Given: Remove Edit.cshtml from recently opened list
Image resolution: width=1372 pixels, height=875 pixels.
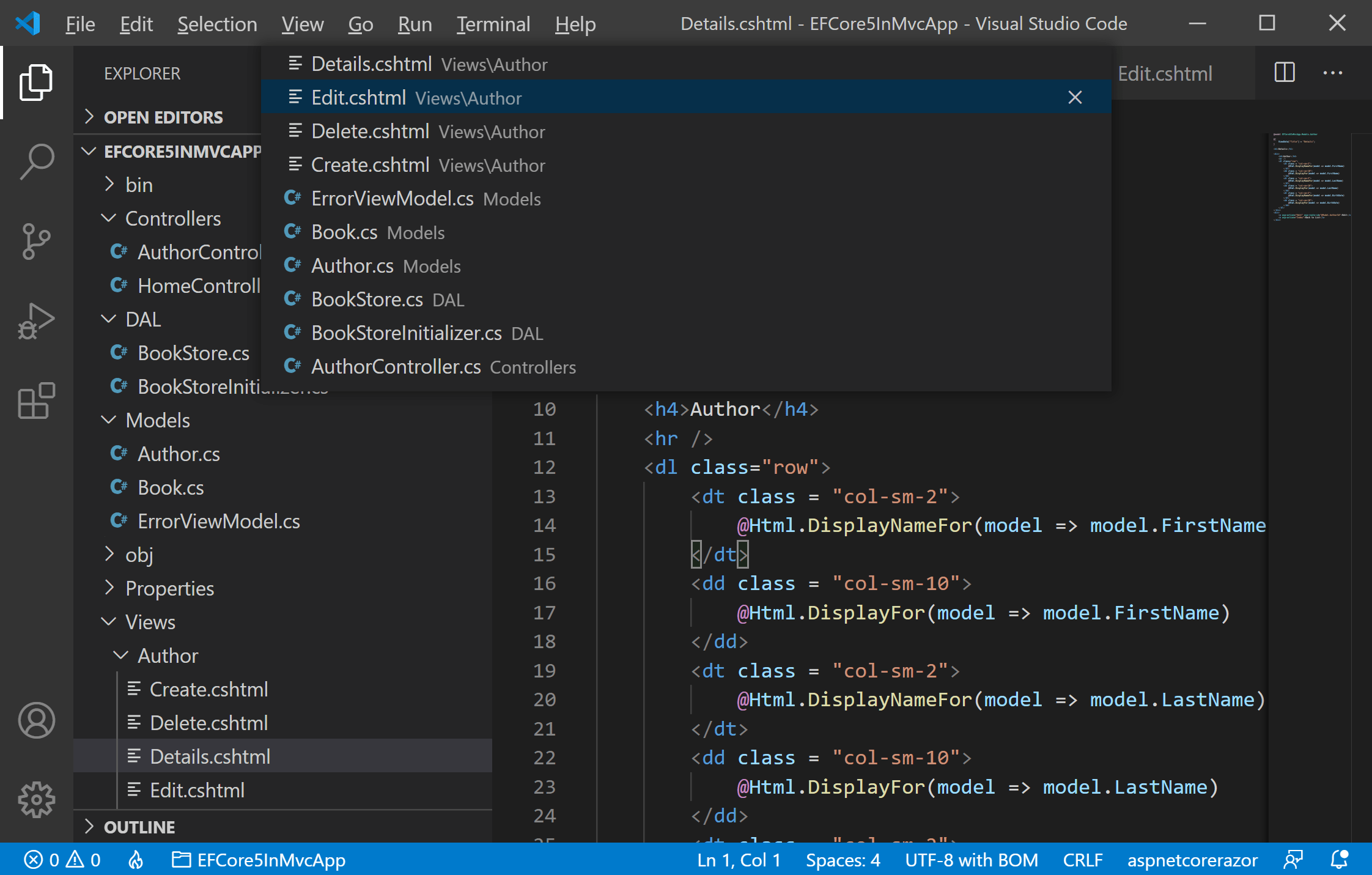Looking at the screenshot, I should point(1075,97).
